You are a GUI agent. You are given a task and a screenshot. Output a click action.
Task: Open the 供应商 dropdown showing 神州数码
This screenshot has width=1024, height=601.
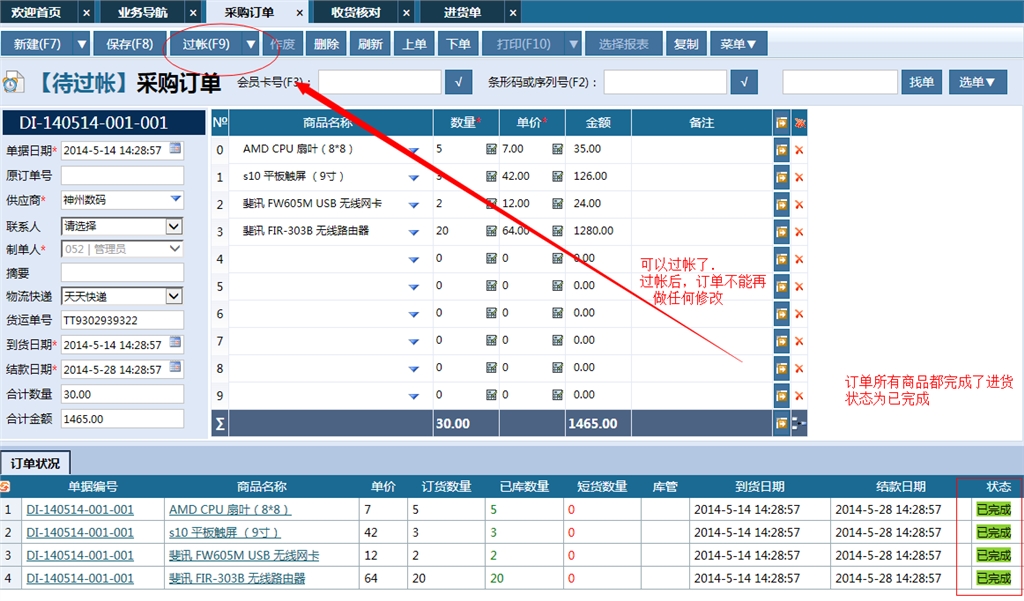click(x=177, y=199)
